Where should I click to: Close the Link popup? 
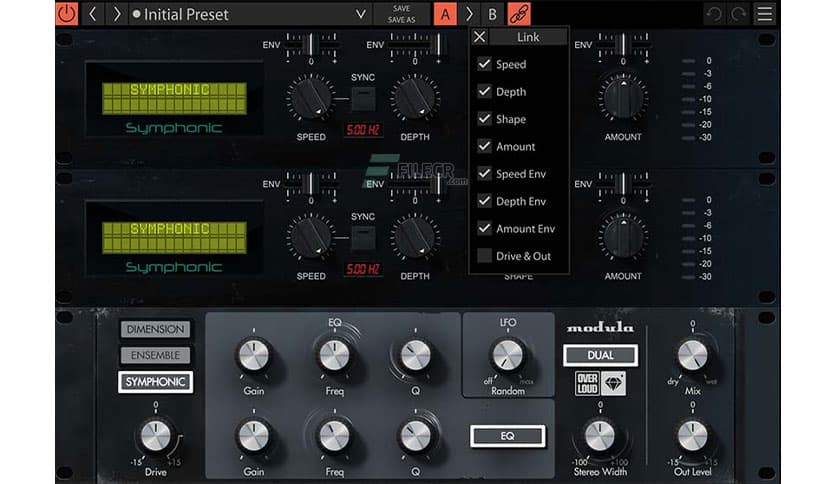click(x=479, y=37)
